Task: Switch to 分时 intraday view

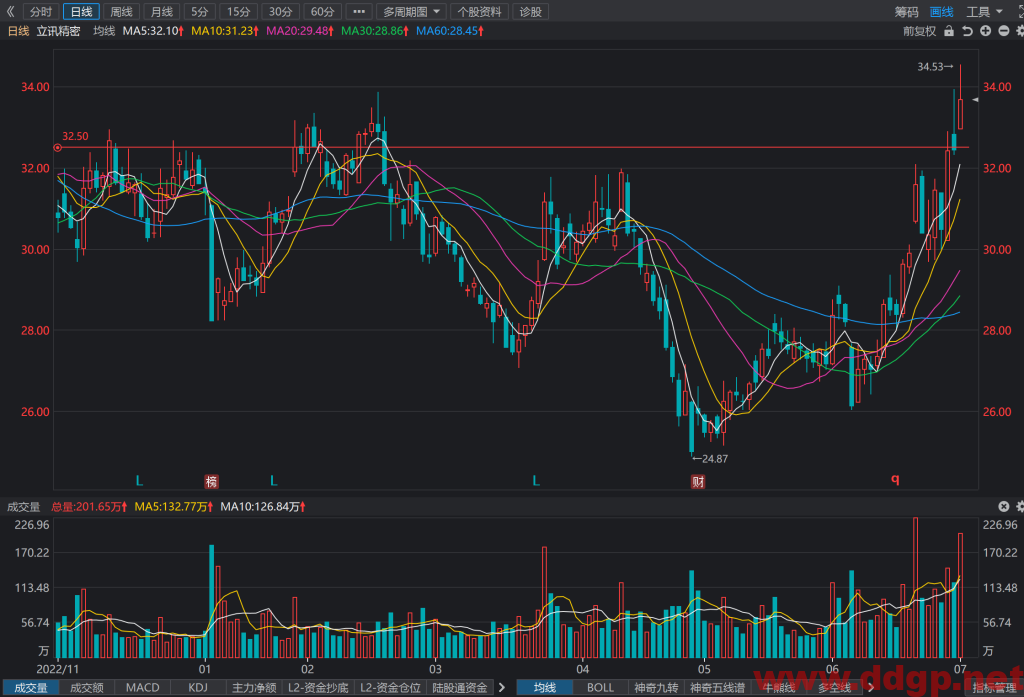Action: 40,12
